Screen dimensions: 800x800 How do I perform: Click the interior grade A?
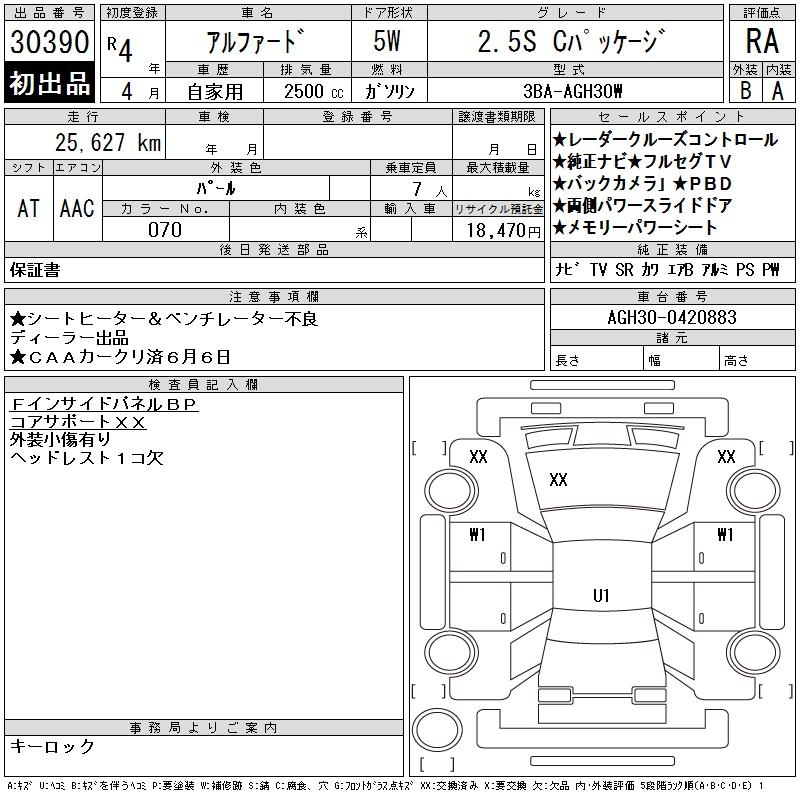[x=778, y=91]
